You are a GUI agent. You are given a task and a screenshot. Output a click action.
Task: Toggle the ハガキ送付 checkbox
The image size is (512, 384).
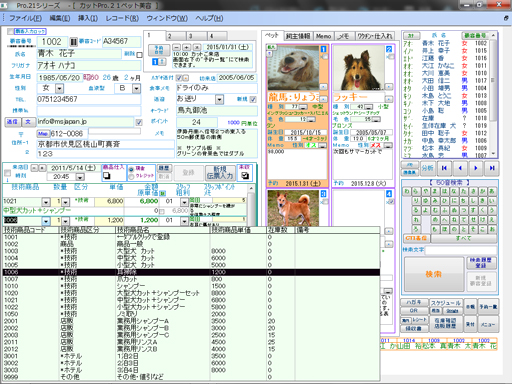[179, 78]
